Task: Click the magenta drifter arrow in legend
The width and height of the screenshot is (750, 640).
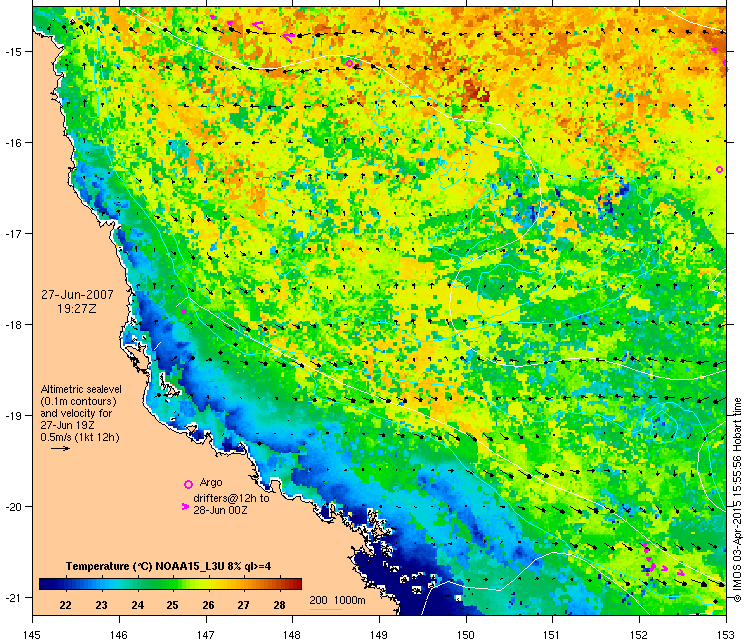Action: coord(185,507)
